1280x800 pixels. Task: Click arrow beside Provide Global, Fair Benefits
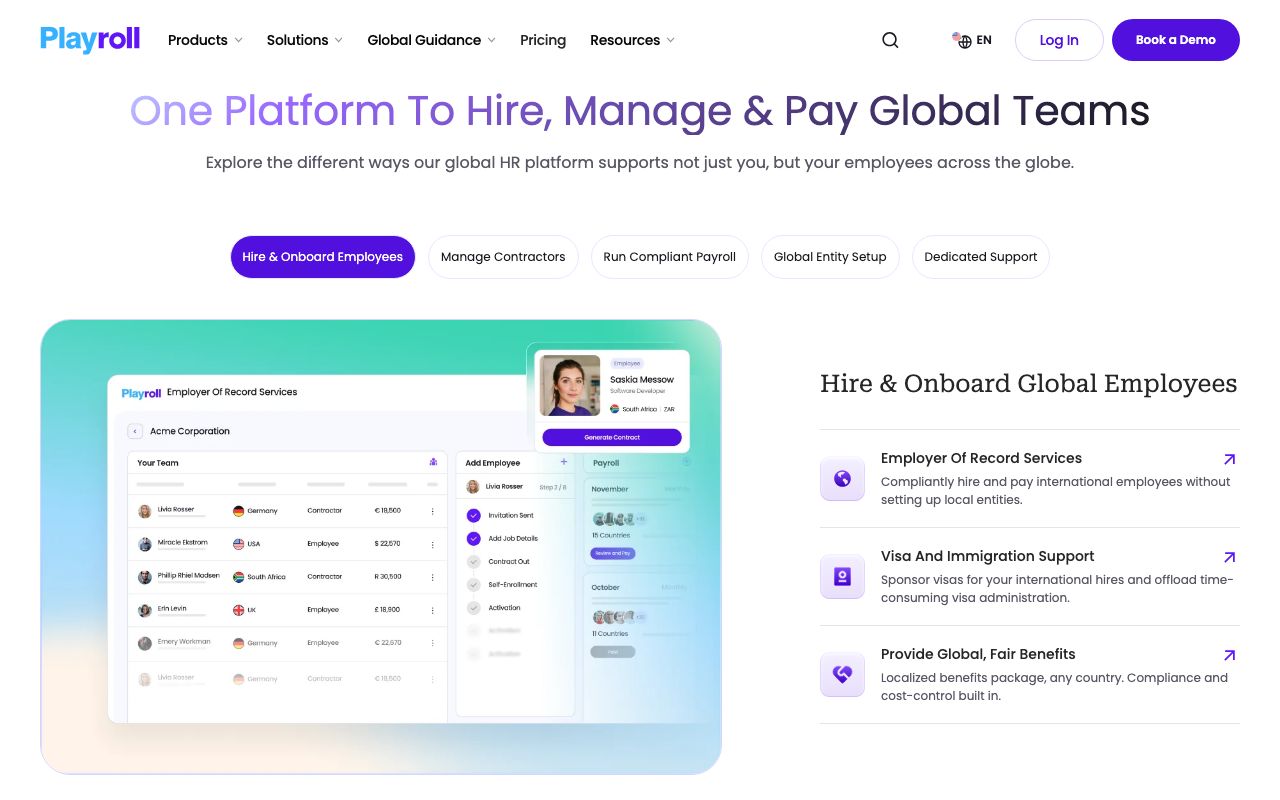(1229, 655)
